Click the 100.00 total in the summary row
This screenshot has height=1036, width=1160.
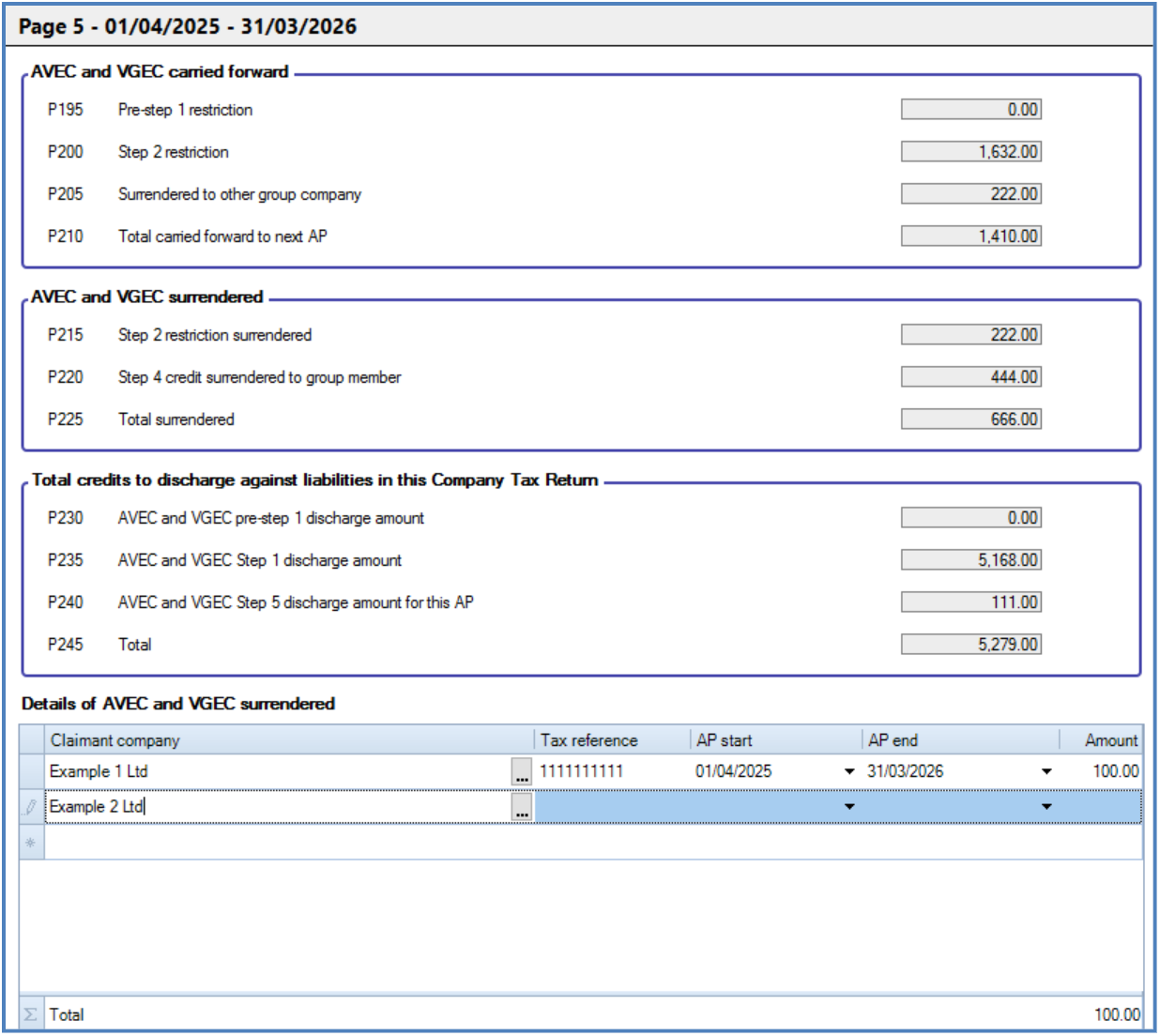1117,1014
